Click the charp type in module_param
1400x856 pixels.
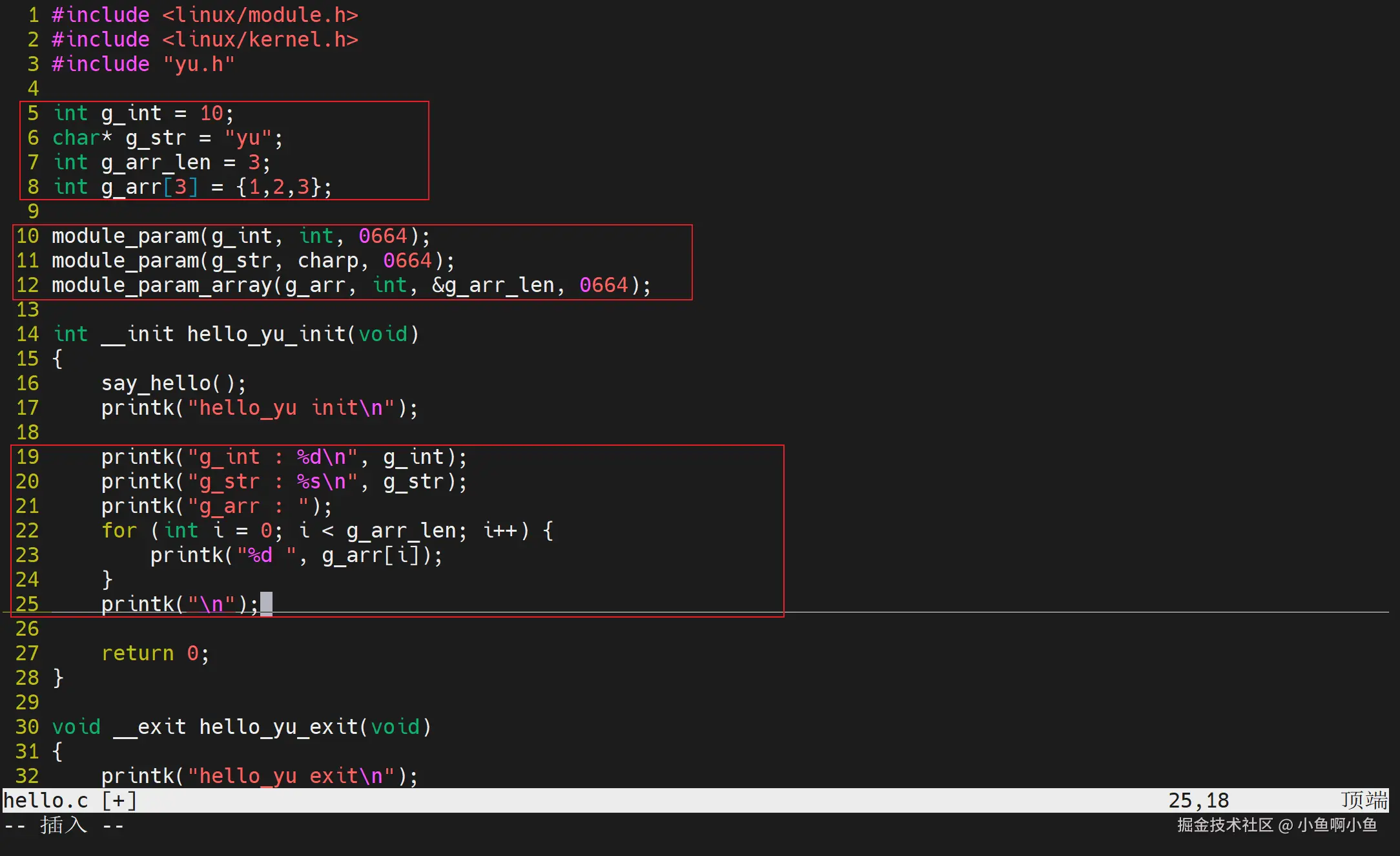click(x=328, y=260)
